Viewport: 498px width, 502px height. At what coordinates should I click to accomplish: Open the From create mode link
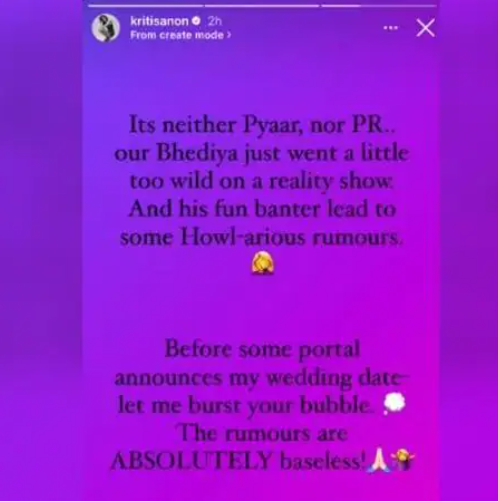point(180,35)
